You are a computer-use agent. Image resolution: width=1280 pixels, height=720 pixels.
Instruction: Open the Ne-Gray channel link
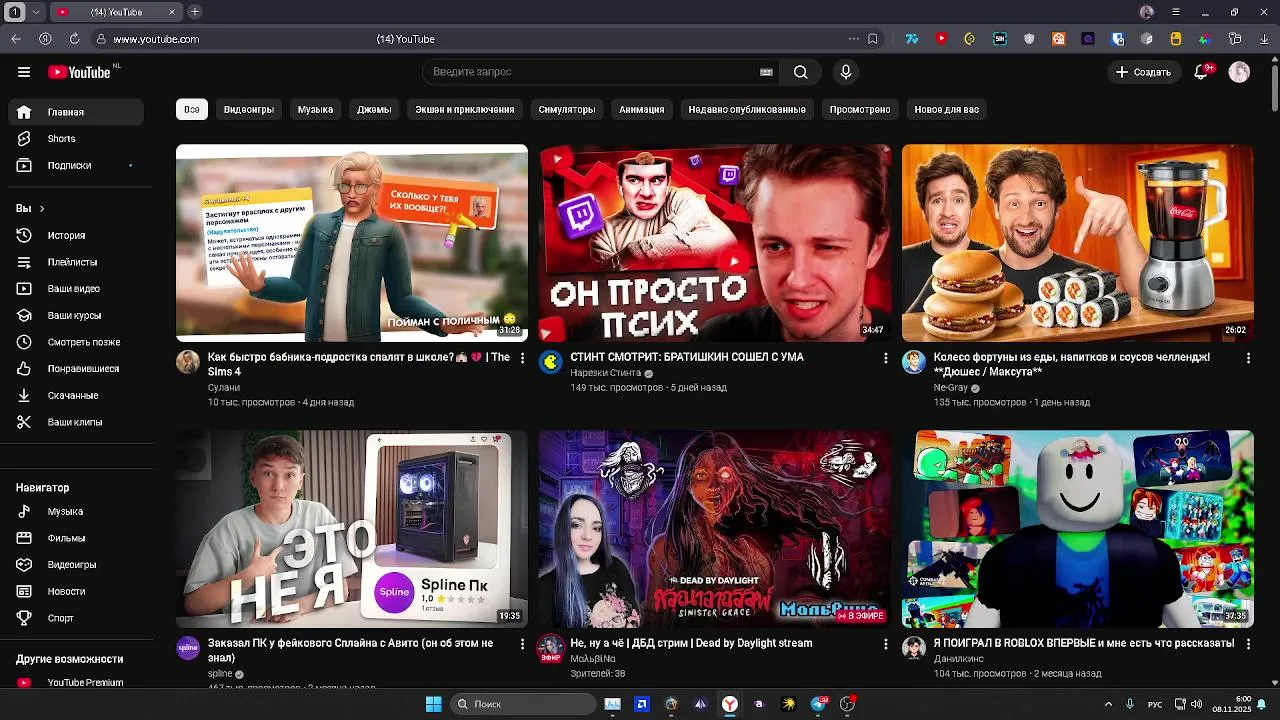pos(950,388)
